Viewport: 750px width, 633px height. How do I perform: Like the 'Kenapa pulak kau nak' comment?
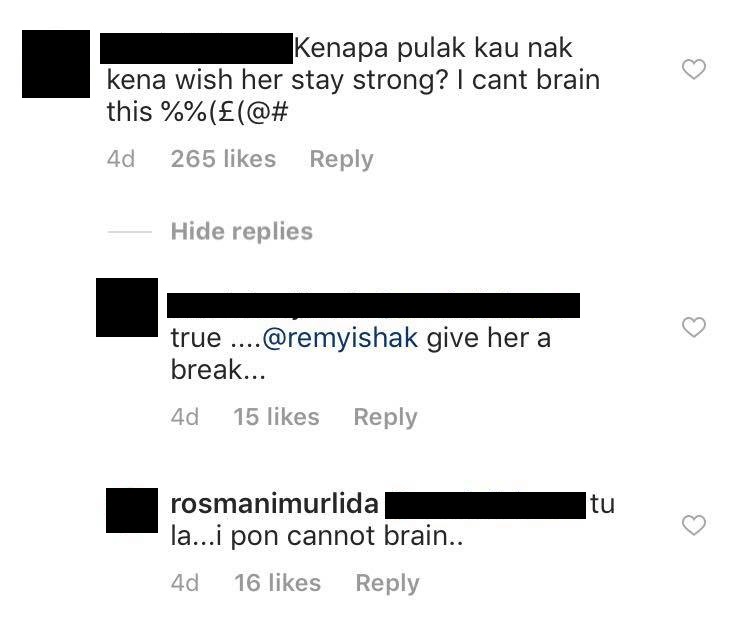click(x=694, y=69)
